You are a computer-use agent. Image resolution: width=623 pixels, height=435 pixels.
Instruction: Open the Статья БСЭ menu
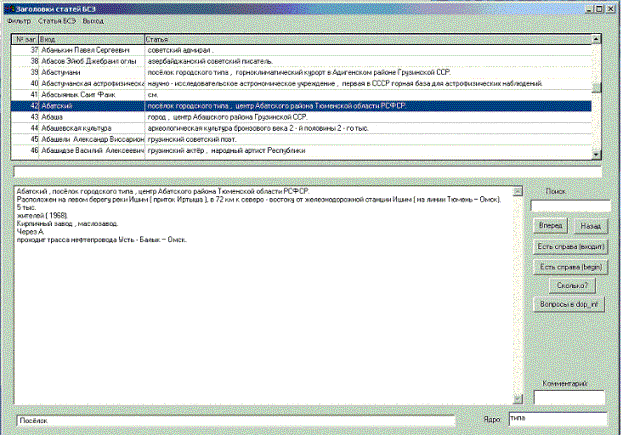(x=58, y=20)
